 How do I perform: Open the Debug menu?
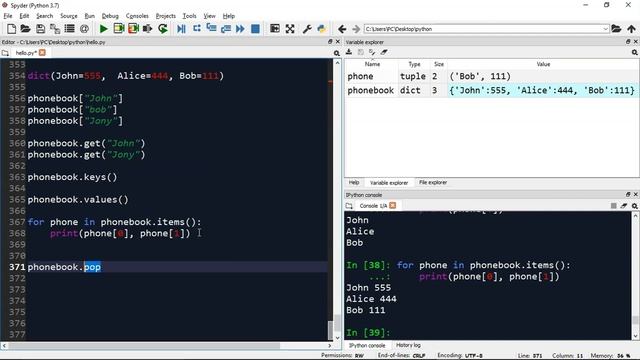[110, 16]
